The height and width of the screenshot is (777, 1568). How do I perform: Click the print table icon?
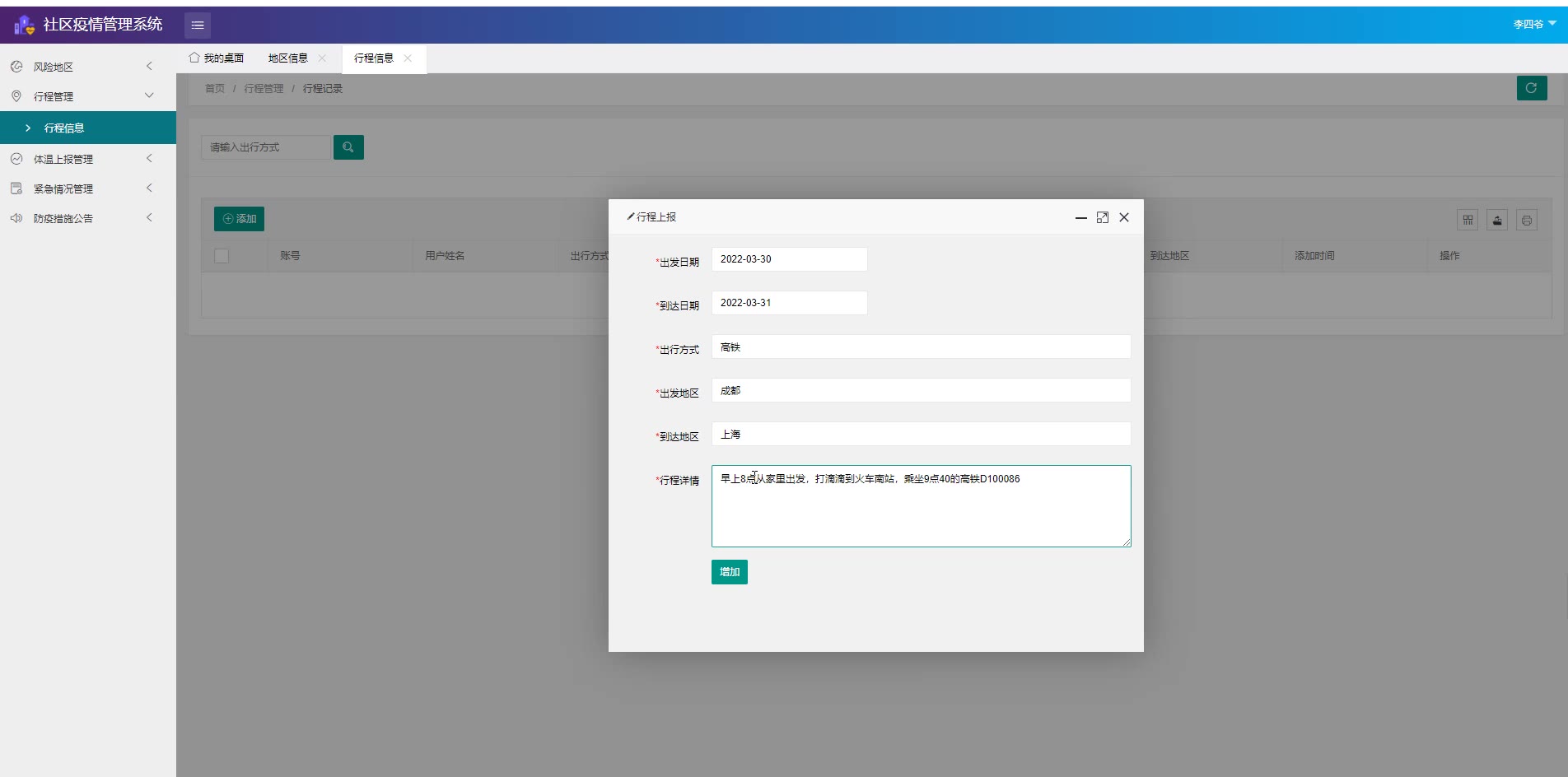coord(1527,220)
